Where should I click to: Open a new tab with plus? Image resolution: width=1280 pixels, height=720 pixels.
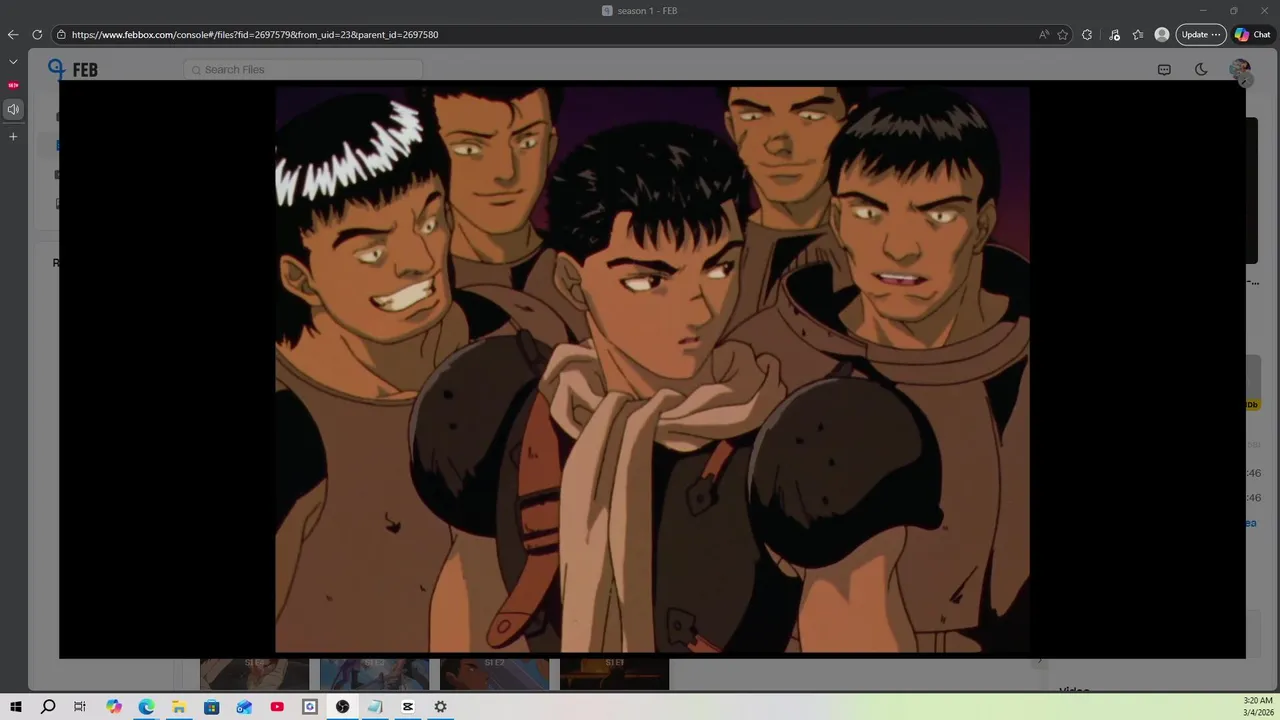pos(13,136)
